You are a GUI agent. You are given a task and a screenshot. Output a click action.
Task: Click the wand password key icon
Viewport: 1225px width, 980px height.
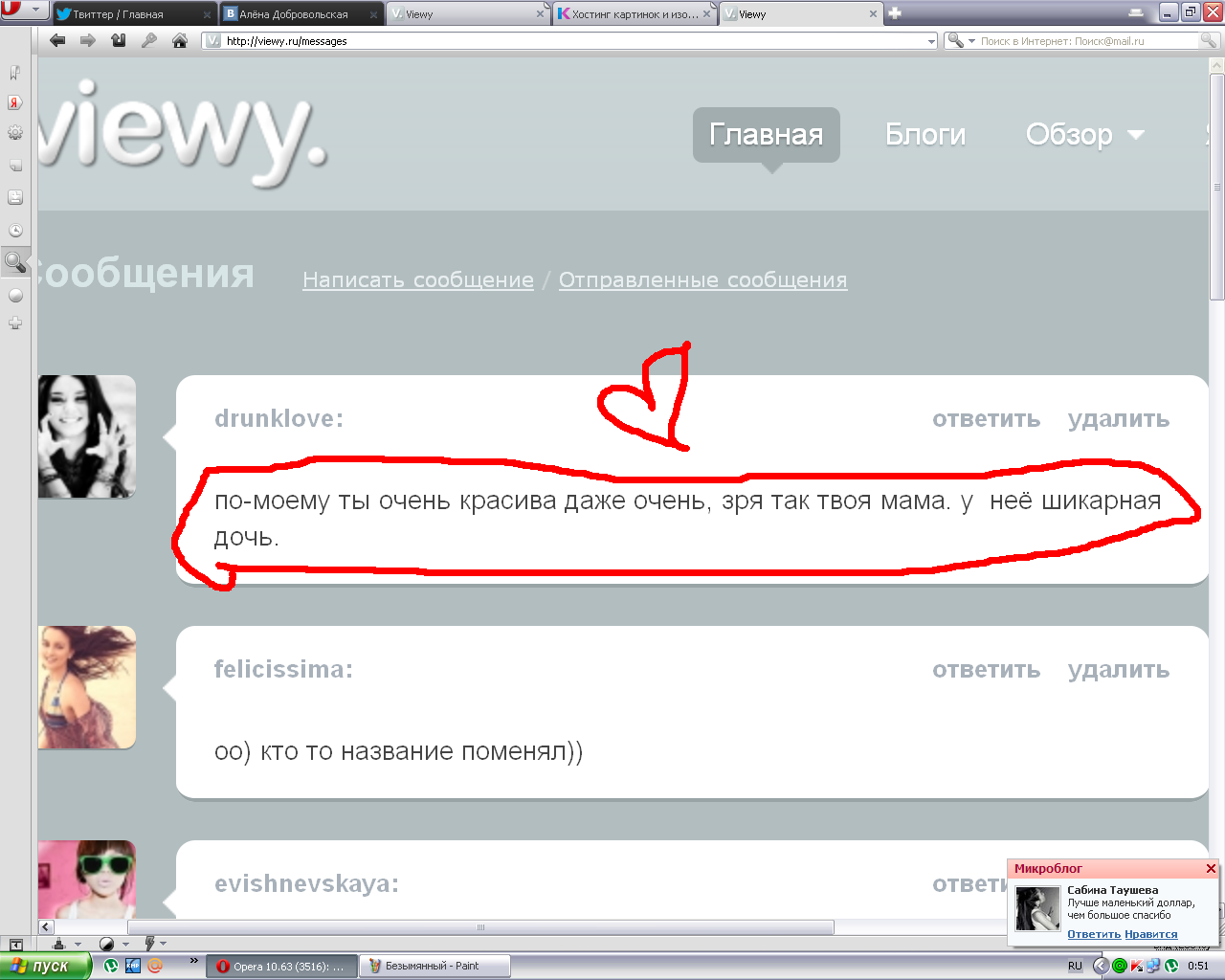pos(149,40)
